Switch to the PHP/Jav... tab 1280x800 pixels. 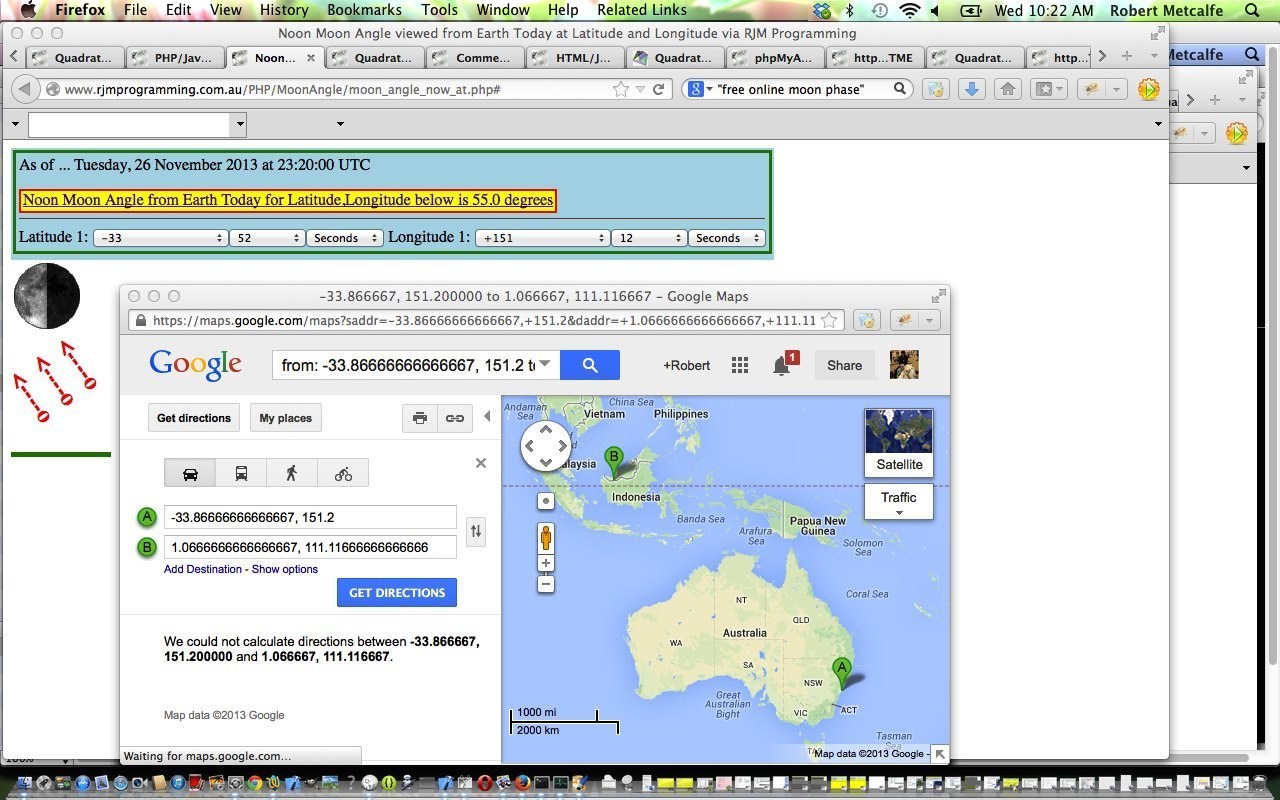click(175, 58)
